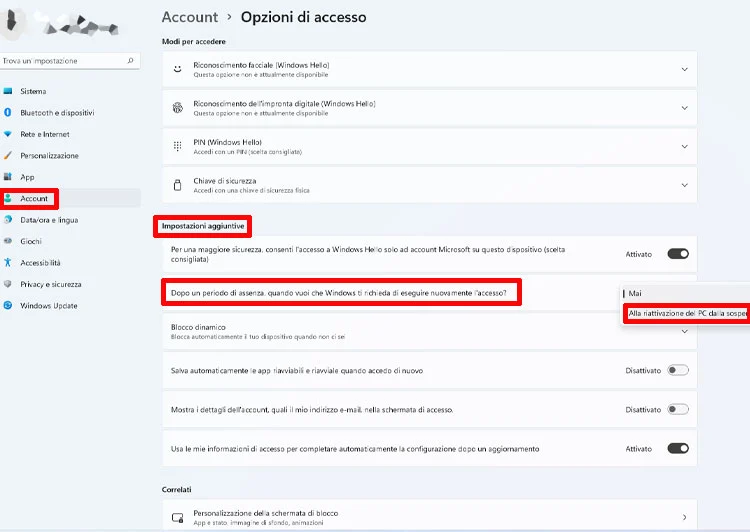This screenshot has height=532, width=750.
Task: Disable Usa le mie informazioni di accesso toggle
Action: pos(678,449)
